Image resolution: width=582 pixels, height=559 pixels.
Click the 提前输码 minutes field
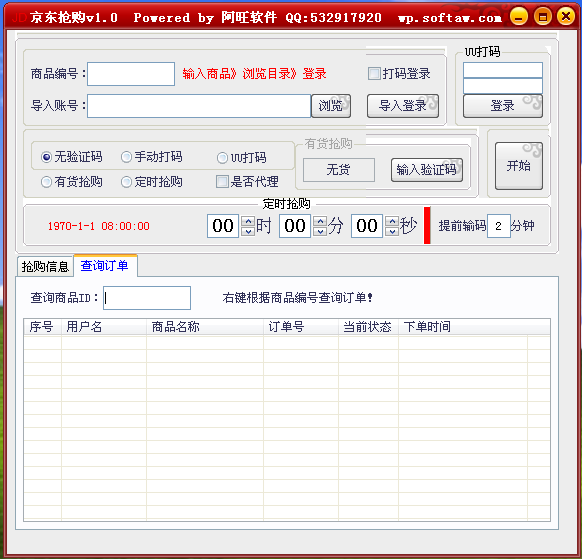[498, 226]
